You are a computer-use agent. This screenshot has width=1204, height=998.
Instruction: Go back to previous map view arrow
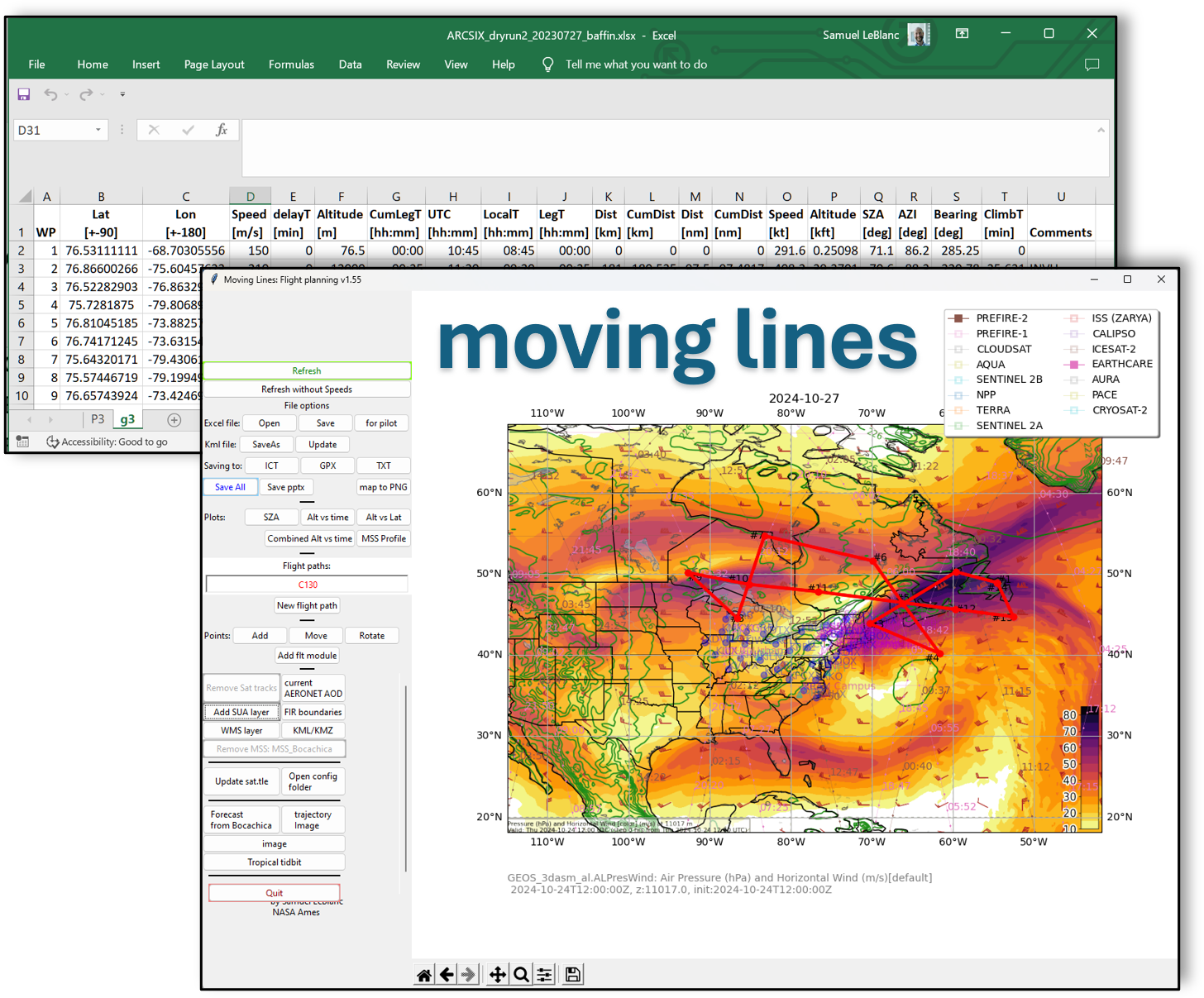point(447,974)
